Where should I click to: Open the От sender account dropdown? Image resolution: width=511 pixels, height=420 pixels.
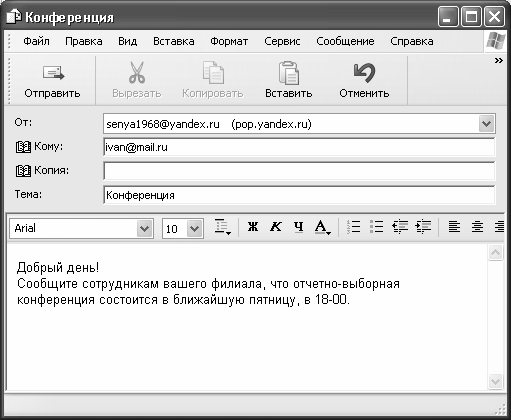(486, 124)
